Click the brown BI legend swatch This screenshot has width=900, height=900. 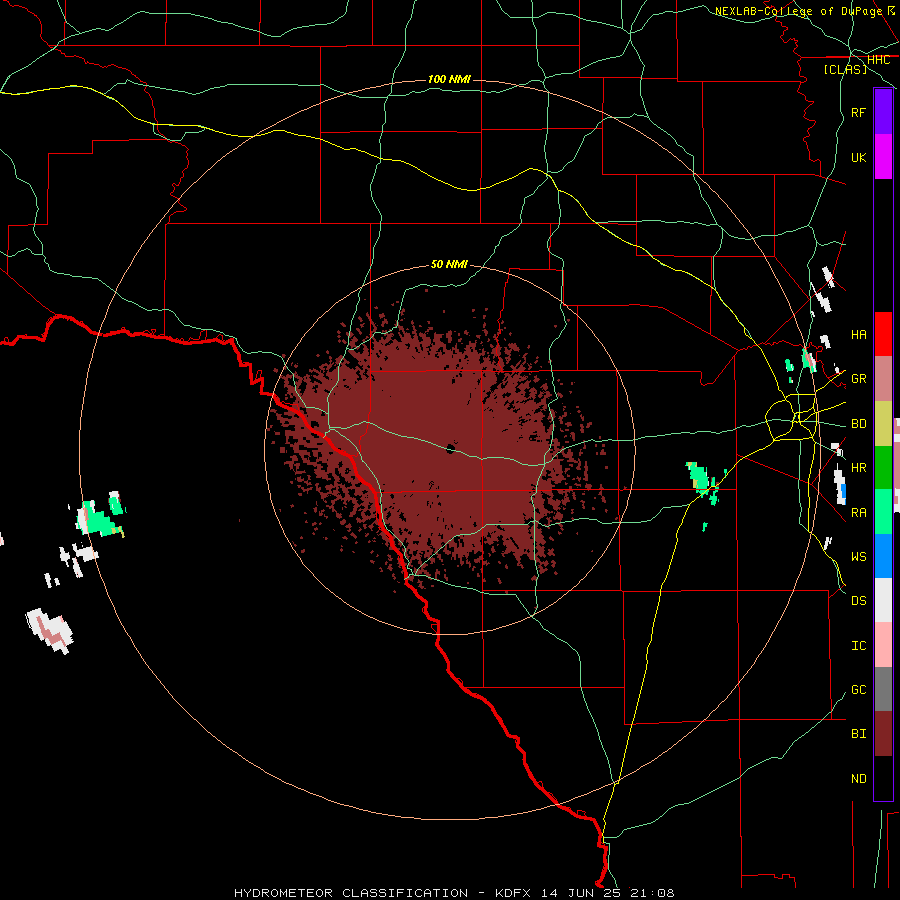pos(883,734)
